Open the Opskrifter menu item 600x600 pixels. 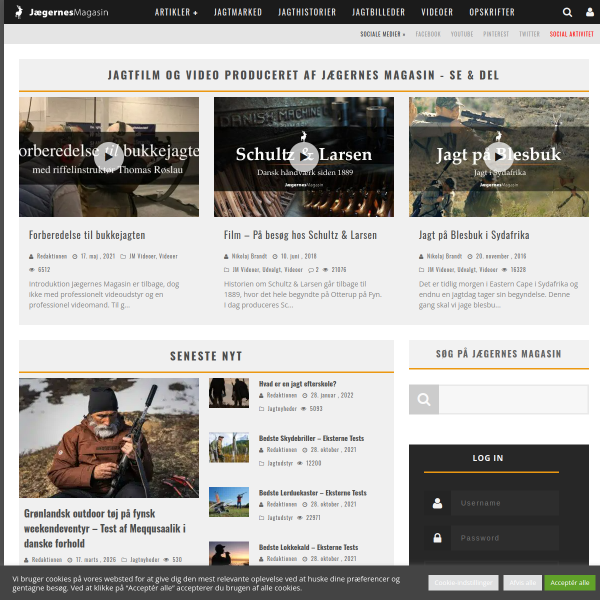coord(492,12)
